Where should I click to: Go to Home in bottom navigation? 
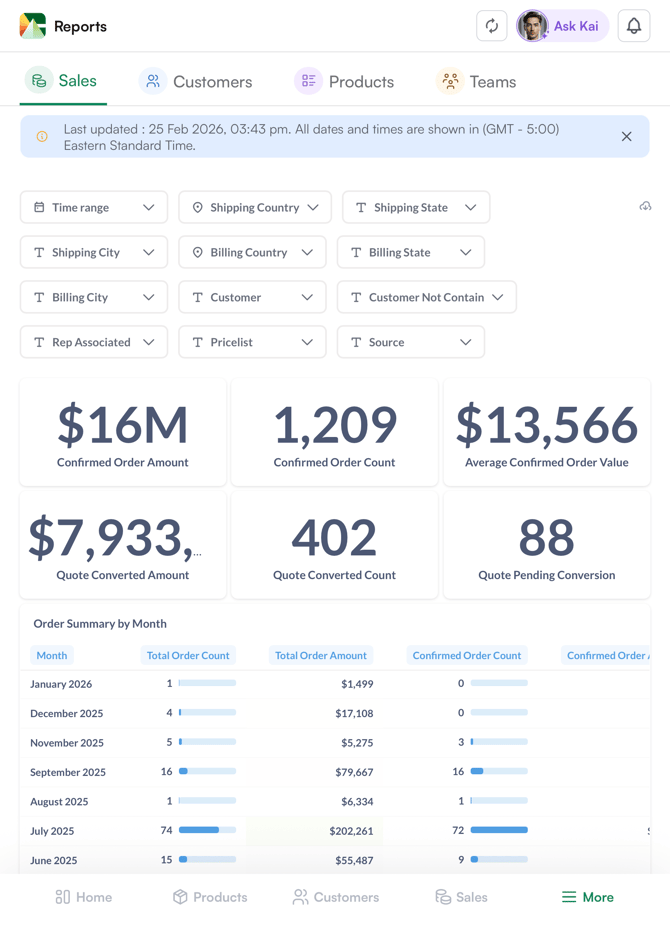pos(84,897)
